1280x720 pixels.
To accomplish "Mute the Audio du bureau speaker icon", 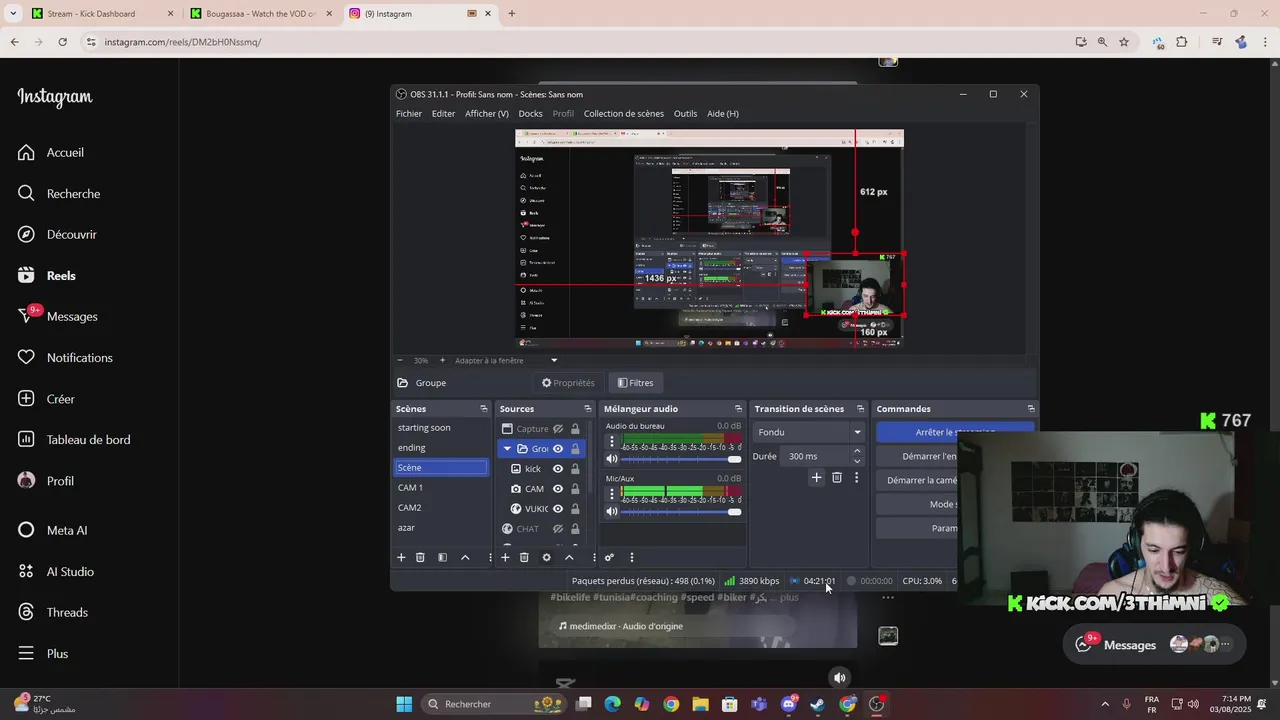I will (x=612, y=459).
